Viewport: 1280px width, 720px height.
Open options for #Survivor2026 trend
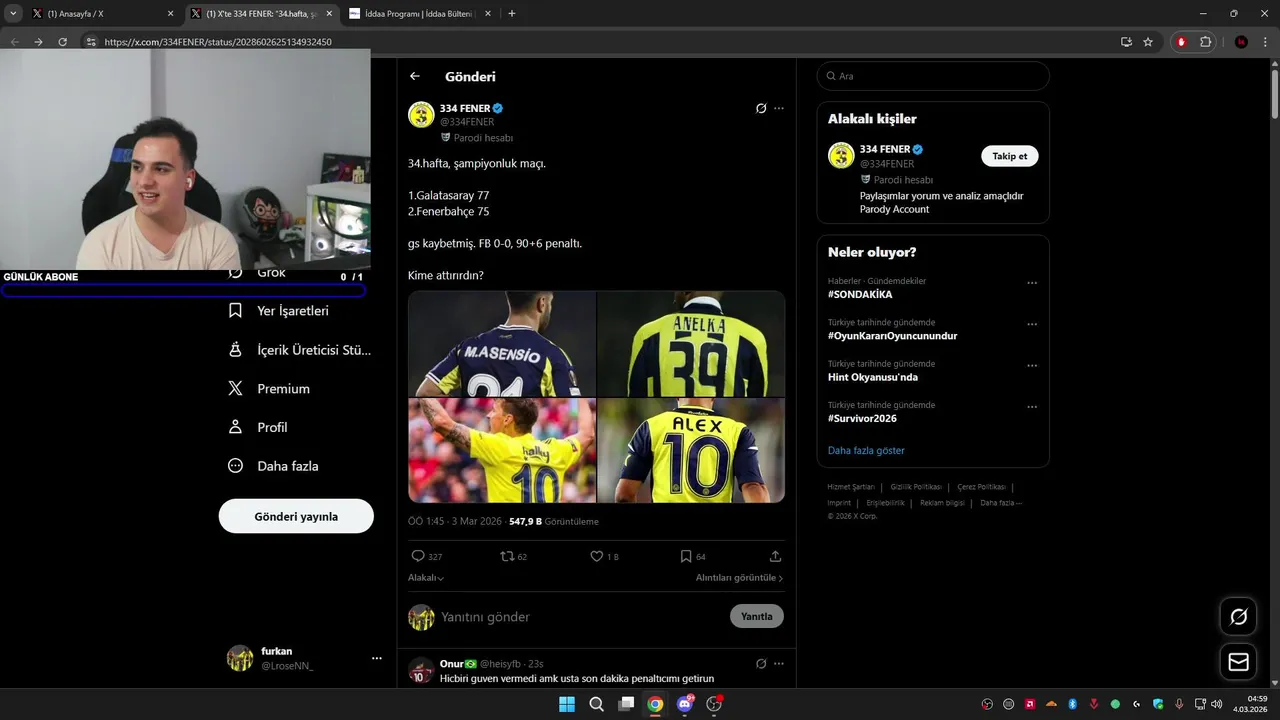coord(1032,407)
